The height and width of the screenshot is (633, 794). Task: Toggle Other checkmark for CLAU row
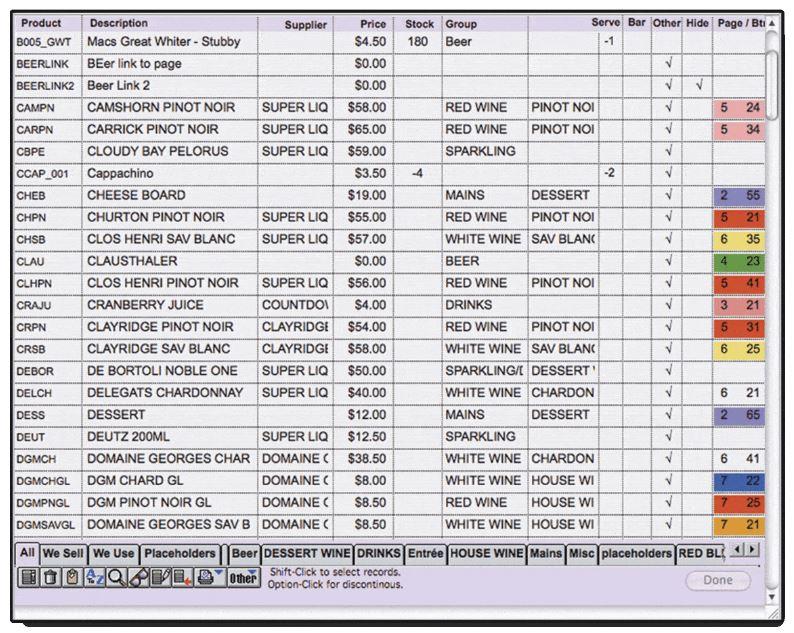pos(667,261)
